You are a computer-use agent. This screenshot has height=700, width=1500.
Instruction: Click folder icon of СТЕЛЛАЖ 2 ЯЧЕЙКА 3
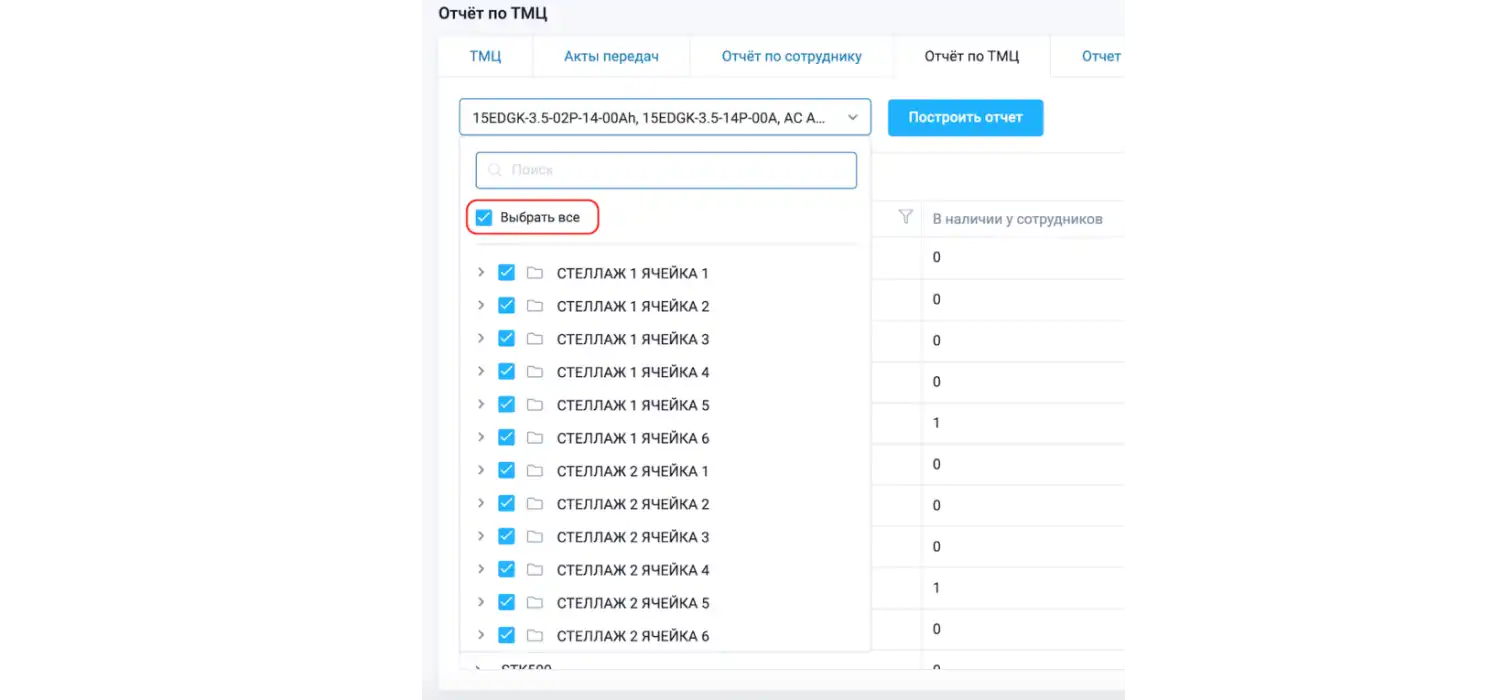pyautogui.click(x=535, y=537)
